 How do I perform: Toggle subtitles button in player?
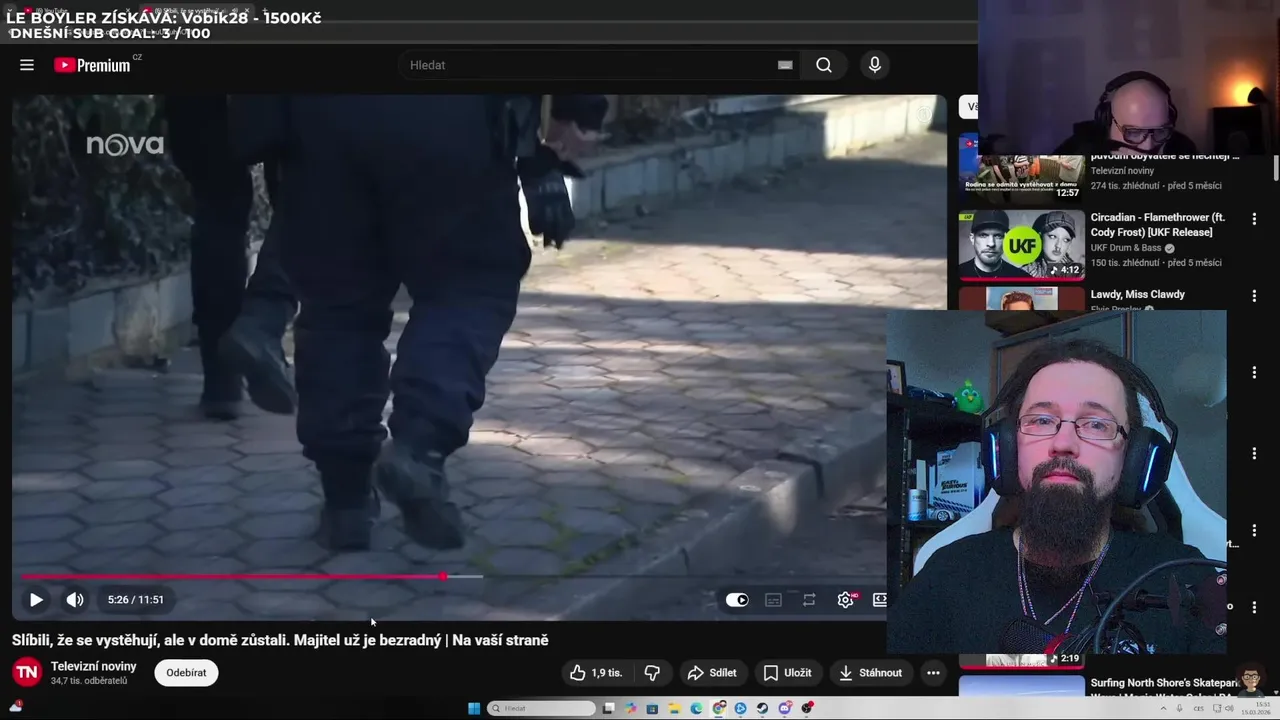coord(773,600)
